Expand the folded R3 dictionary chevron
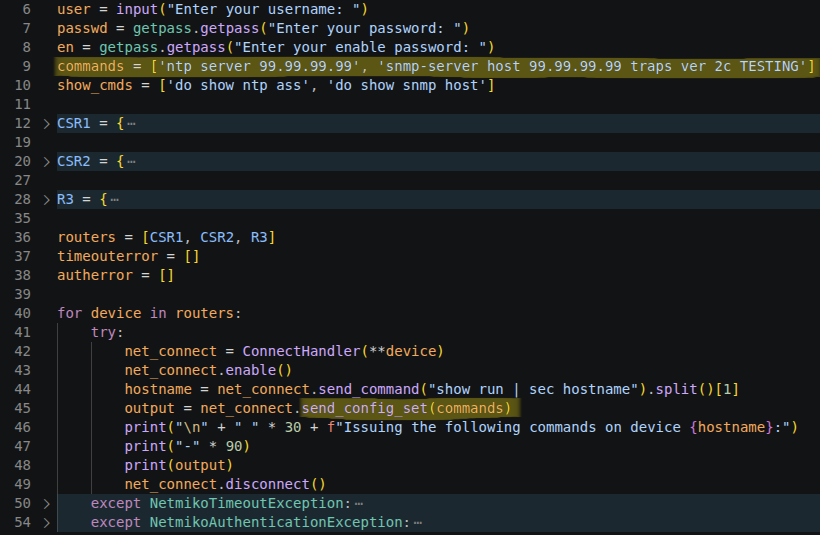The width and height of the screenshot is (820, 535). pyautogui.click(x=47, y=200)
